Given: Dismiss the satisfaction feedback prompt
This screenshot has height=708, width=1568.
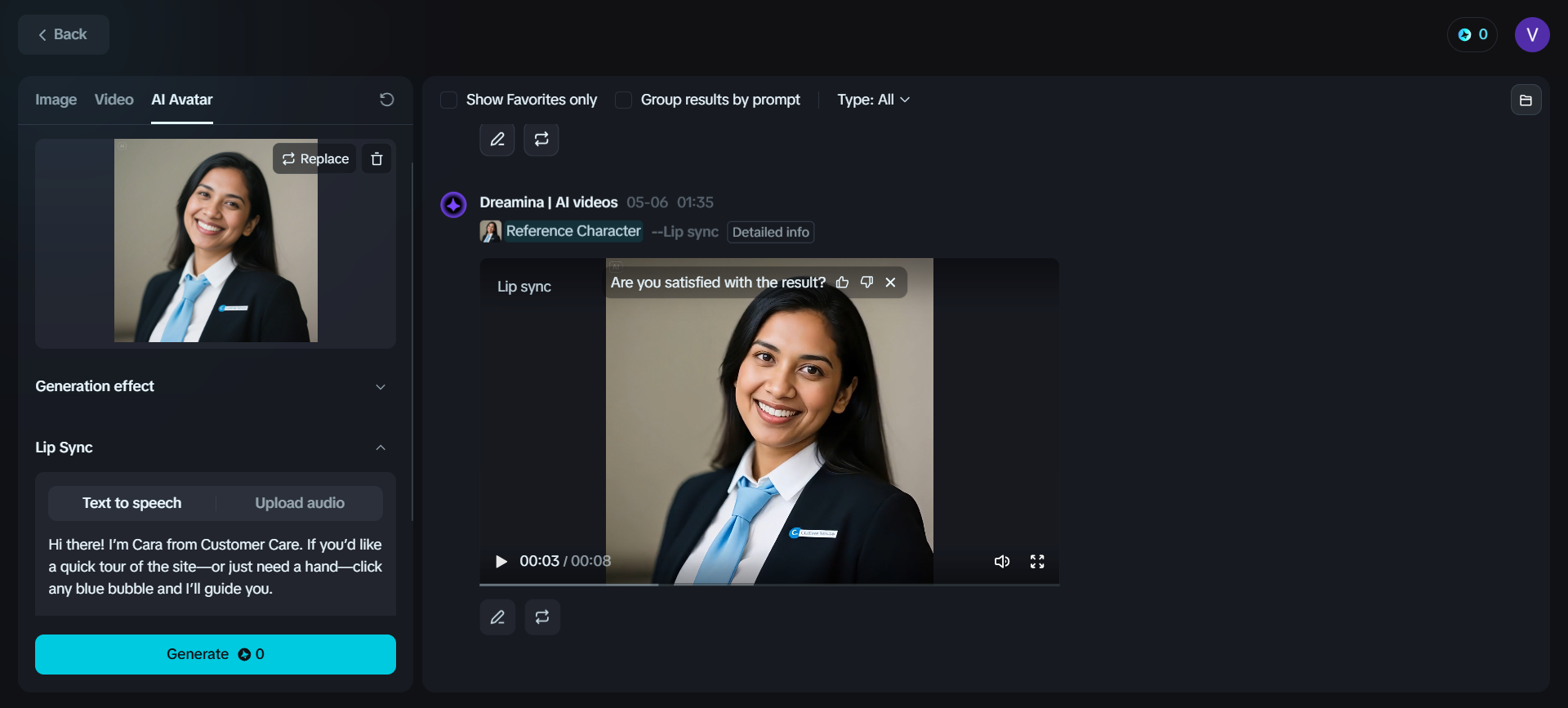Looking at the screenshot, I should coord(890,283).
